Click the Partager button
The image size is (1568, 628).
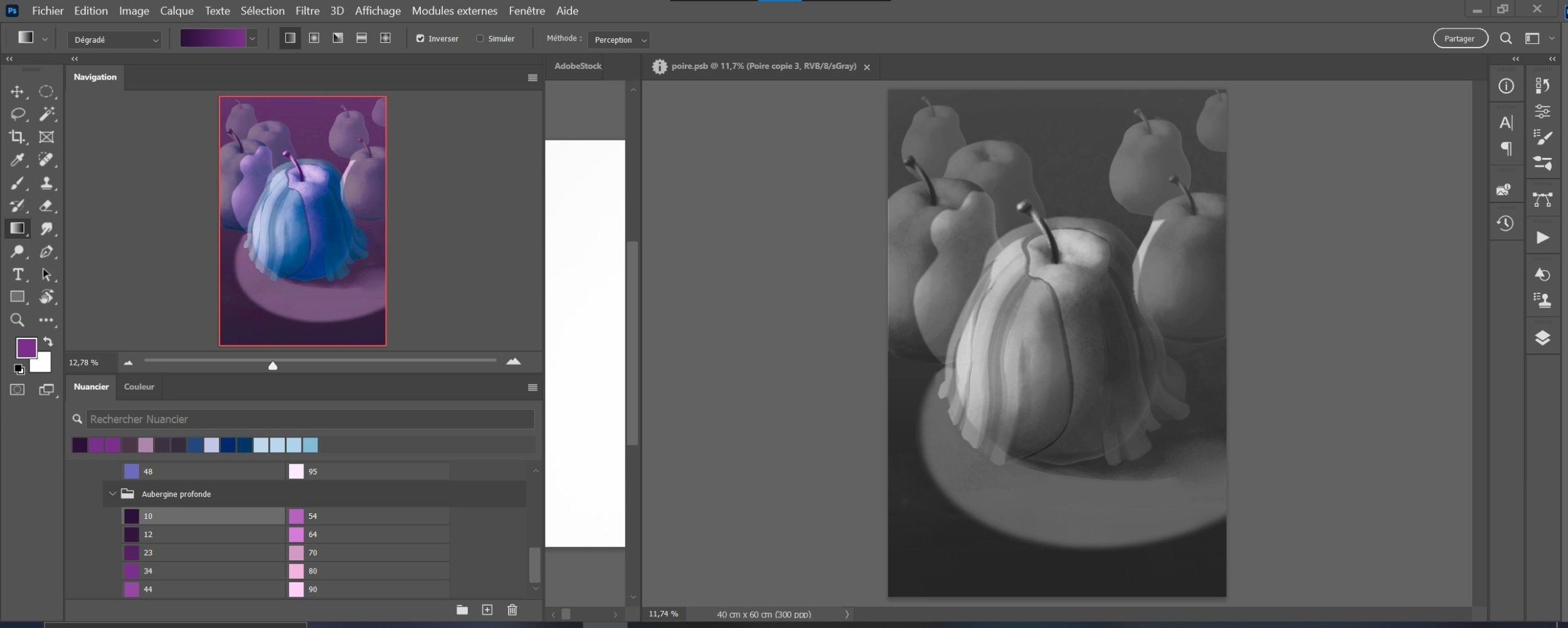1459,39
